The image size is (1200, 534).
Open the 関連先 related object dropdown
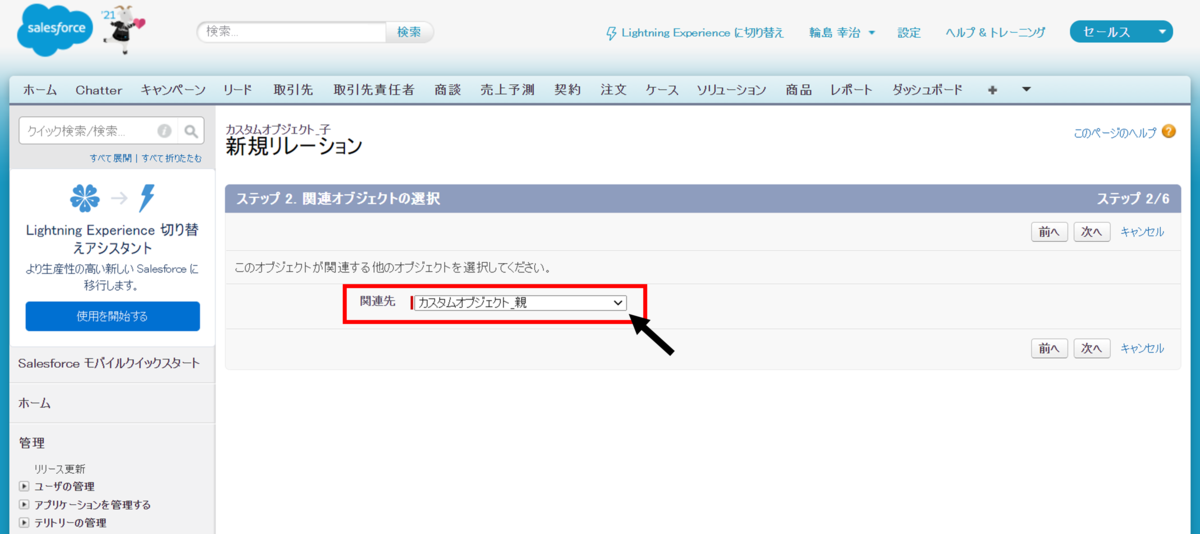tap(520, 303)
